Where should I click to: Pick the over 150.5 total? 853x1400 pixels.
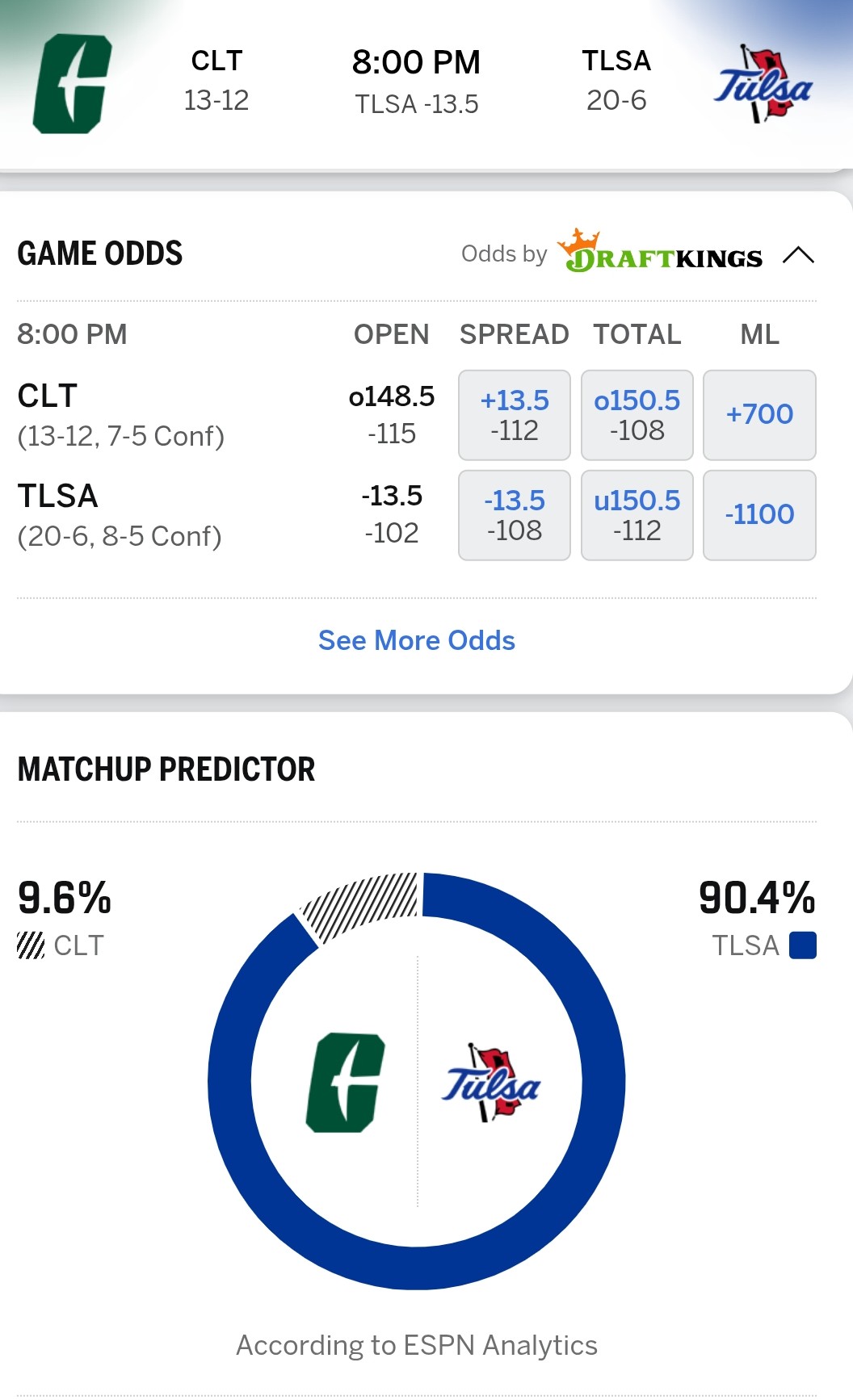click(x=637, y=415)
